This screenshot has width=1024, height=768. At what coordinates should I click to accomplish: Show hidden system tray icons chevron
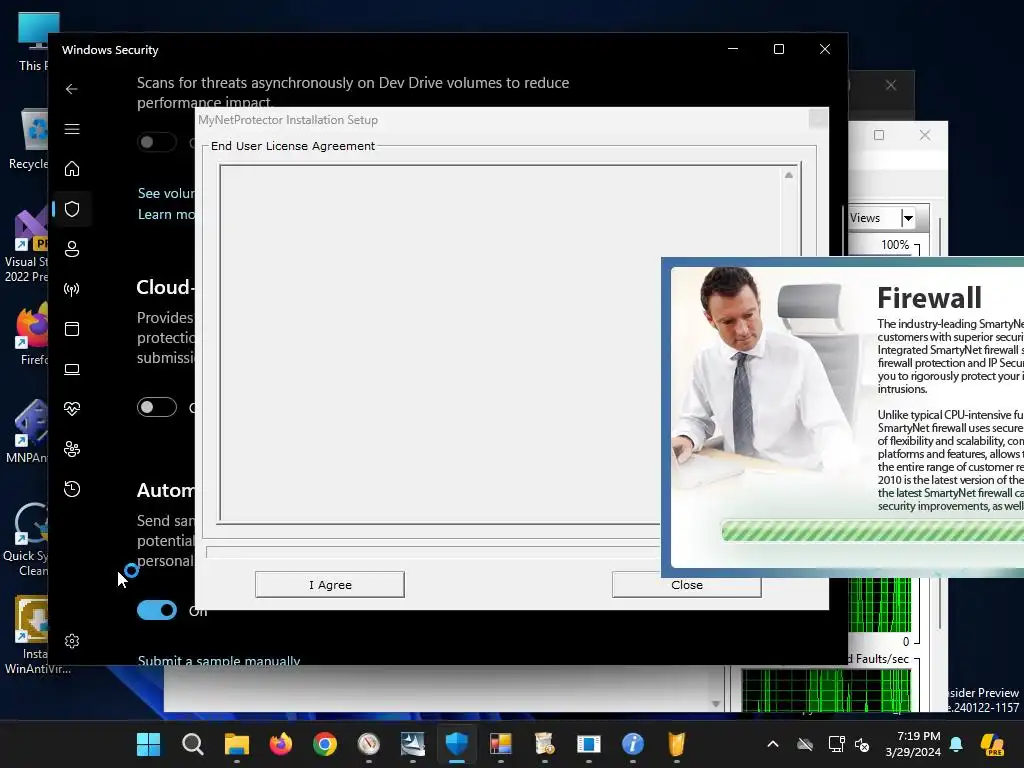coord(773,744)
